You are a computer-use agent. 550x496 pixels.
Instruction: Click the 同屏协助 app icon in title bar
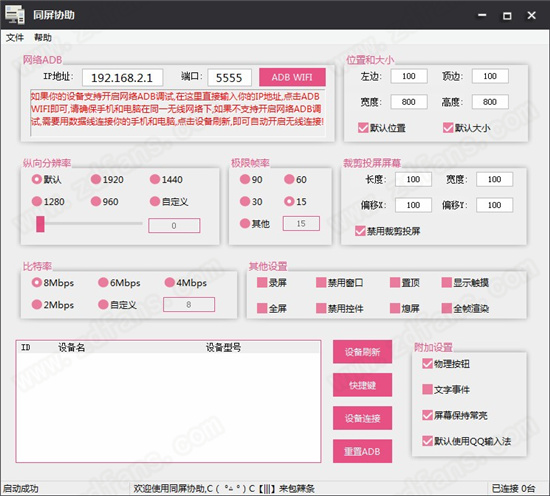click(15, 15)
